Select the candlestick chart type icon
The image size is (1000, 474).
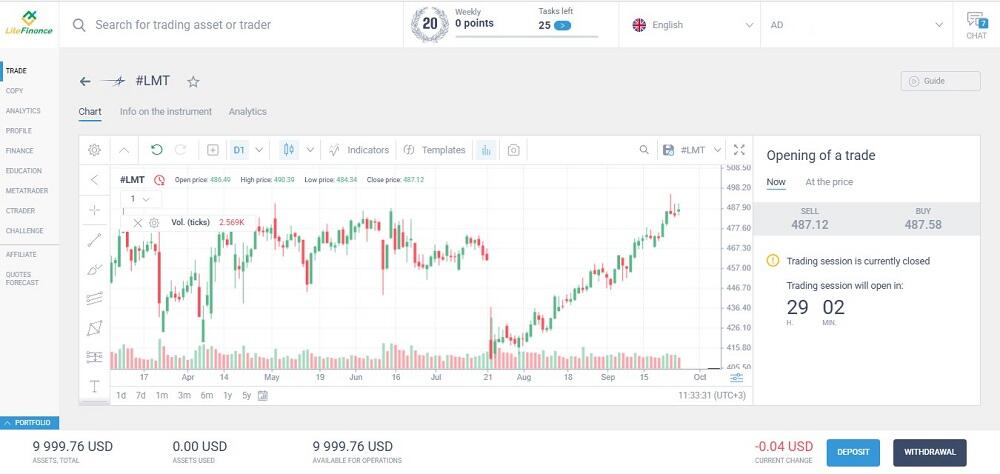click(289, 150)
